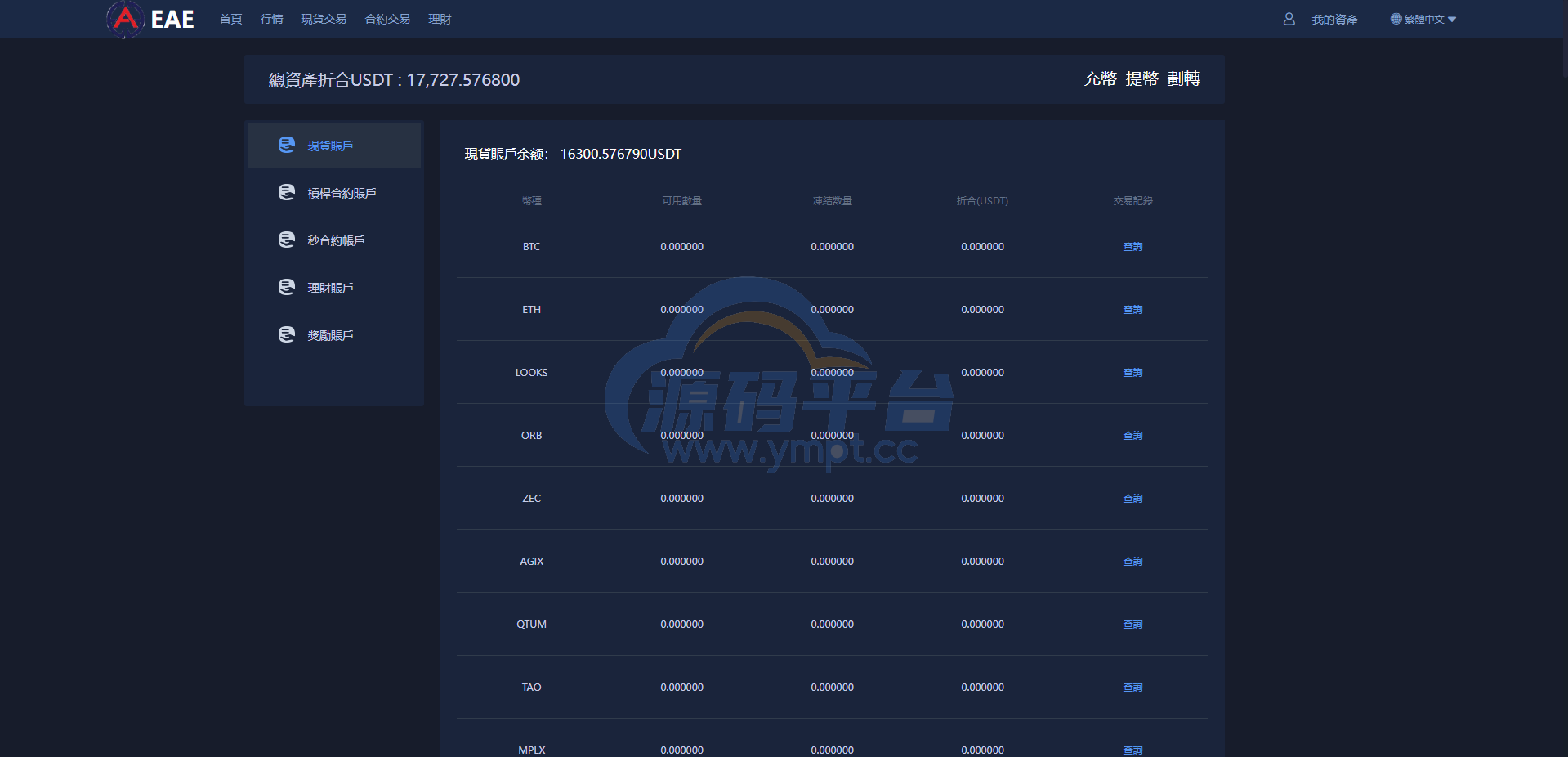Click 查詢 link in the BTC row
Viewport: 1568px width, 757px height.
tap(1132, 247)
